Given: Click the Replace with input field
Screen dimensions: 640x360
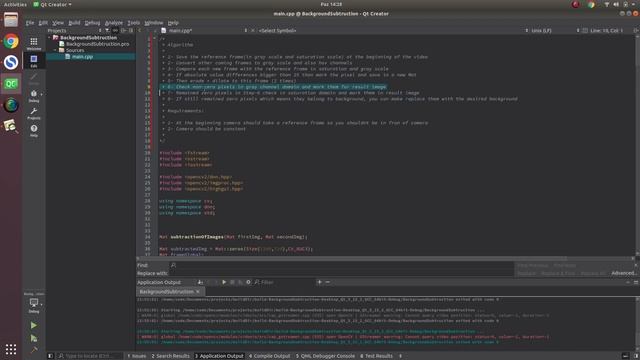Looking at the screenshot, I should (342, 273).
